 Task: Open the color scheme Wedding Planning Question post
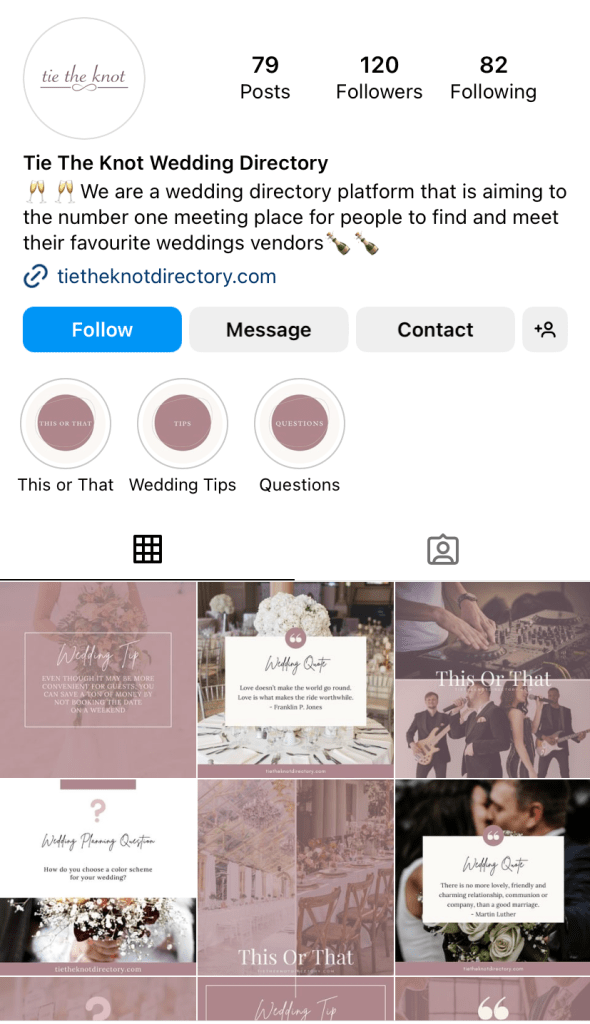98,877
